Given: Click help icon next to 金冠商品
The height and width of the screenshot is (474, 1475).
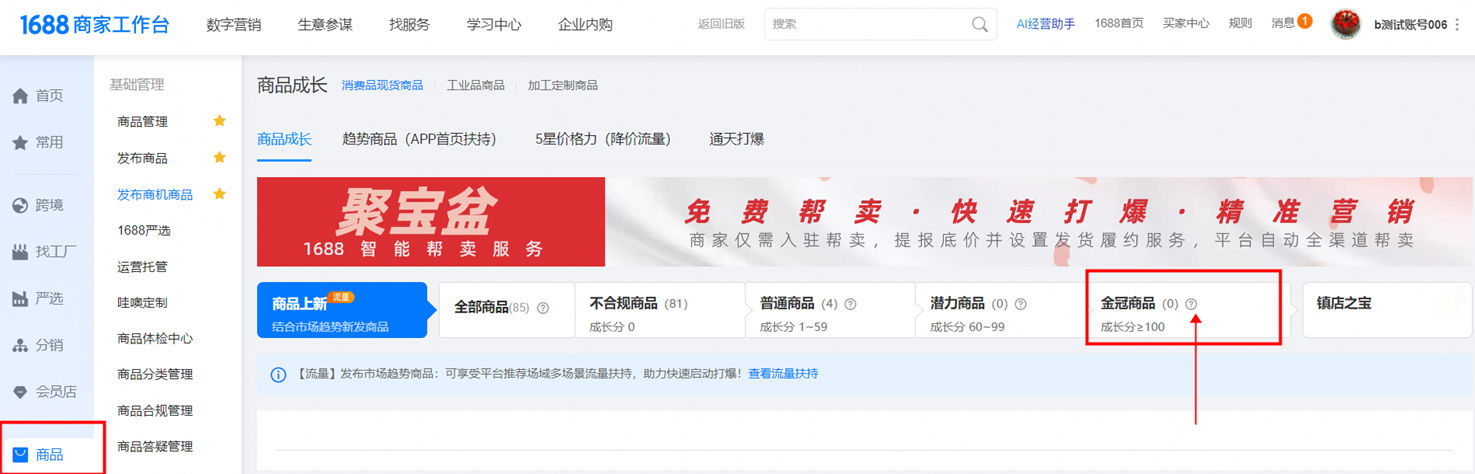Looking at the screenshot, I should click(1191, 304).
